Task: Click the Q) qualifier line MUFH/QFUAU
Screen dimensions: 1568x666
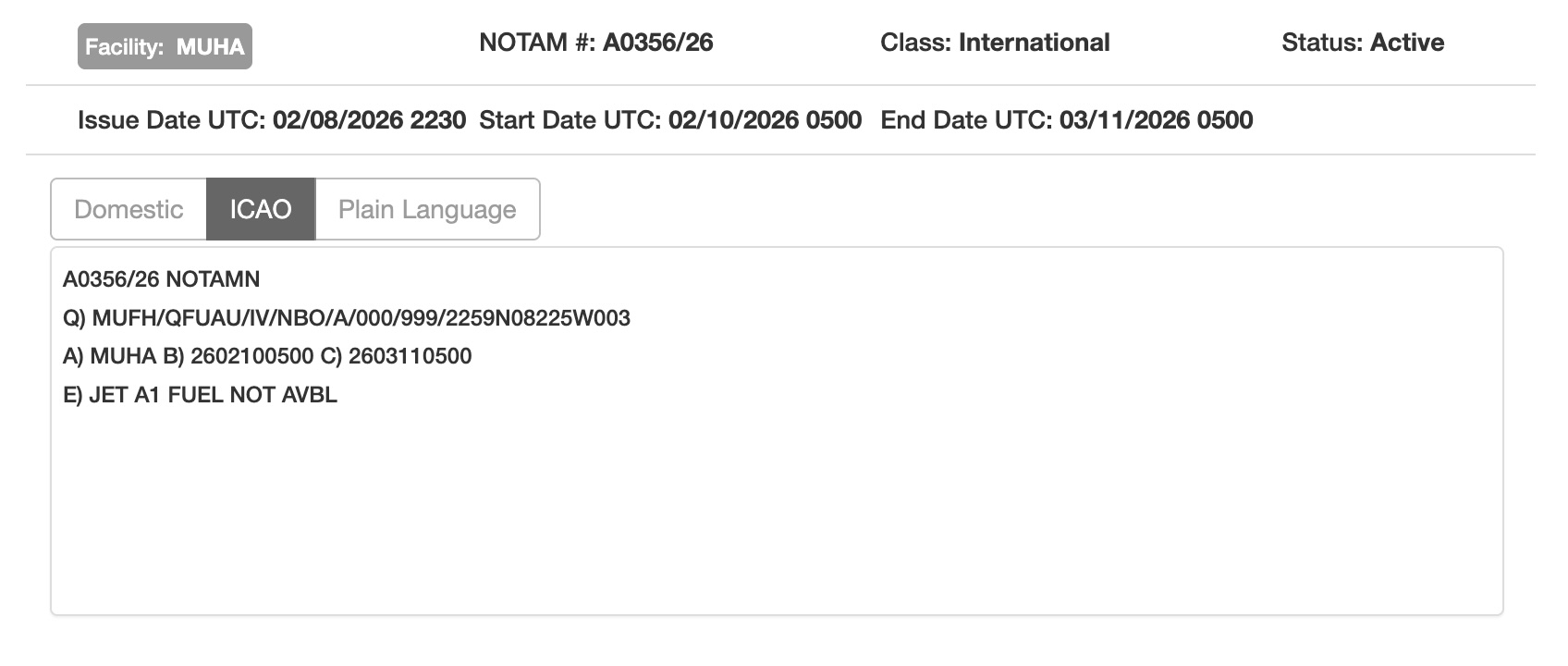Action: 347,318
